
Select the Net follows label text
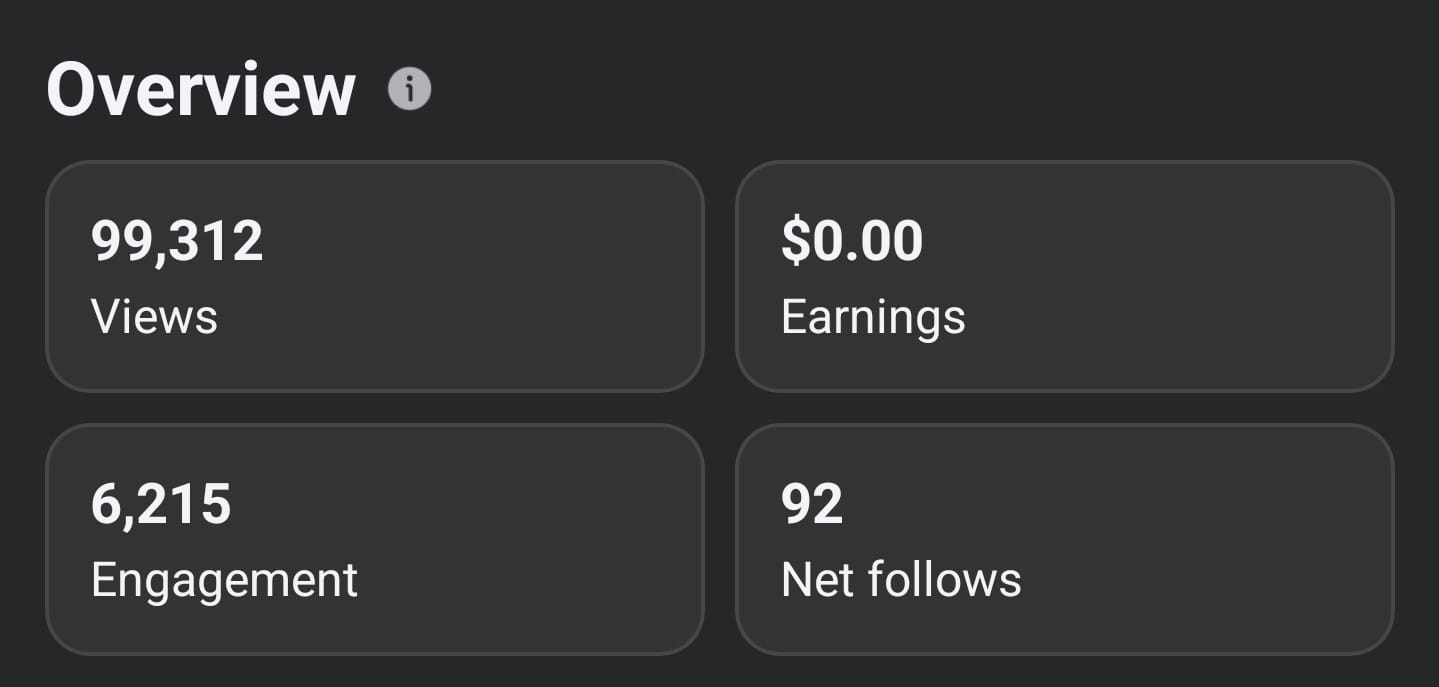click(x=901, y=580)
